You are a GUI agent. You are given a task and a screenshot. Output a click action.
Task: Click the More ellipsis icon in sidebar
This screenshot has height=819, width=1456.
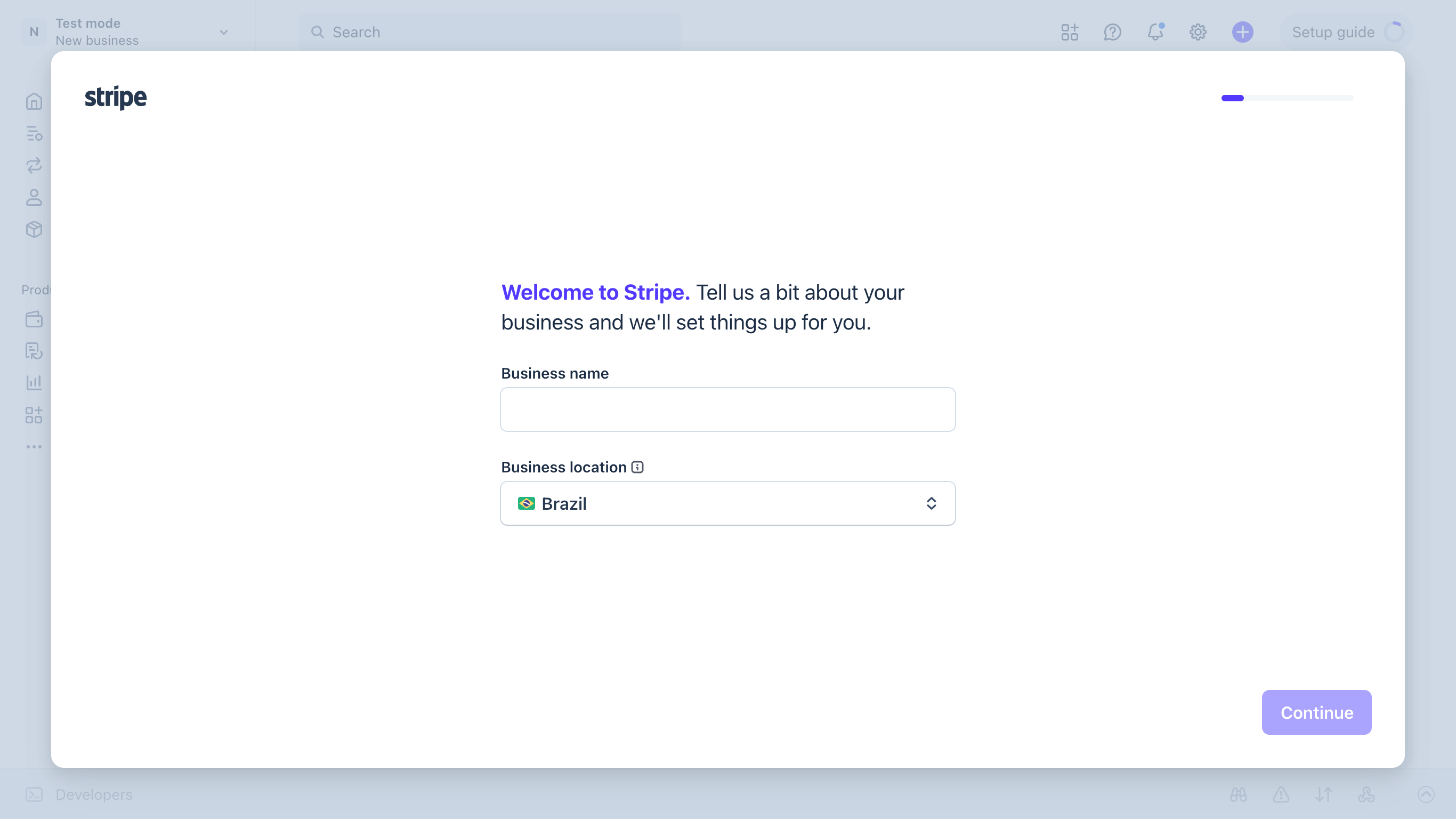(x=34, y=447)
